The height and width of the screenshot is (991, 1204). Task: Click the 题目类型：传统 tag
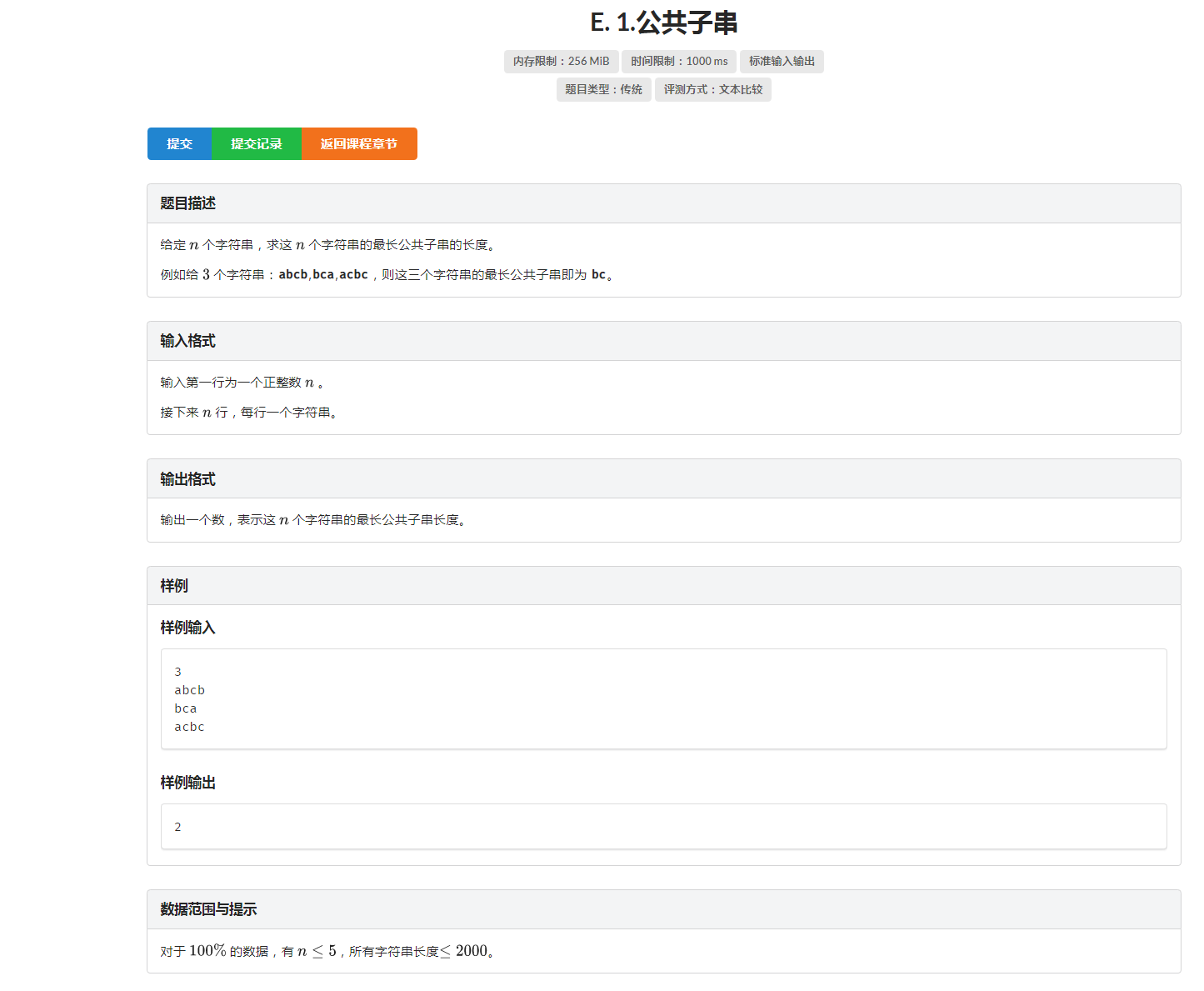point(603,89)
